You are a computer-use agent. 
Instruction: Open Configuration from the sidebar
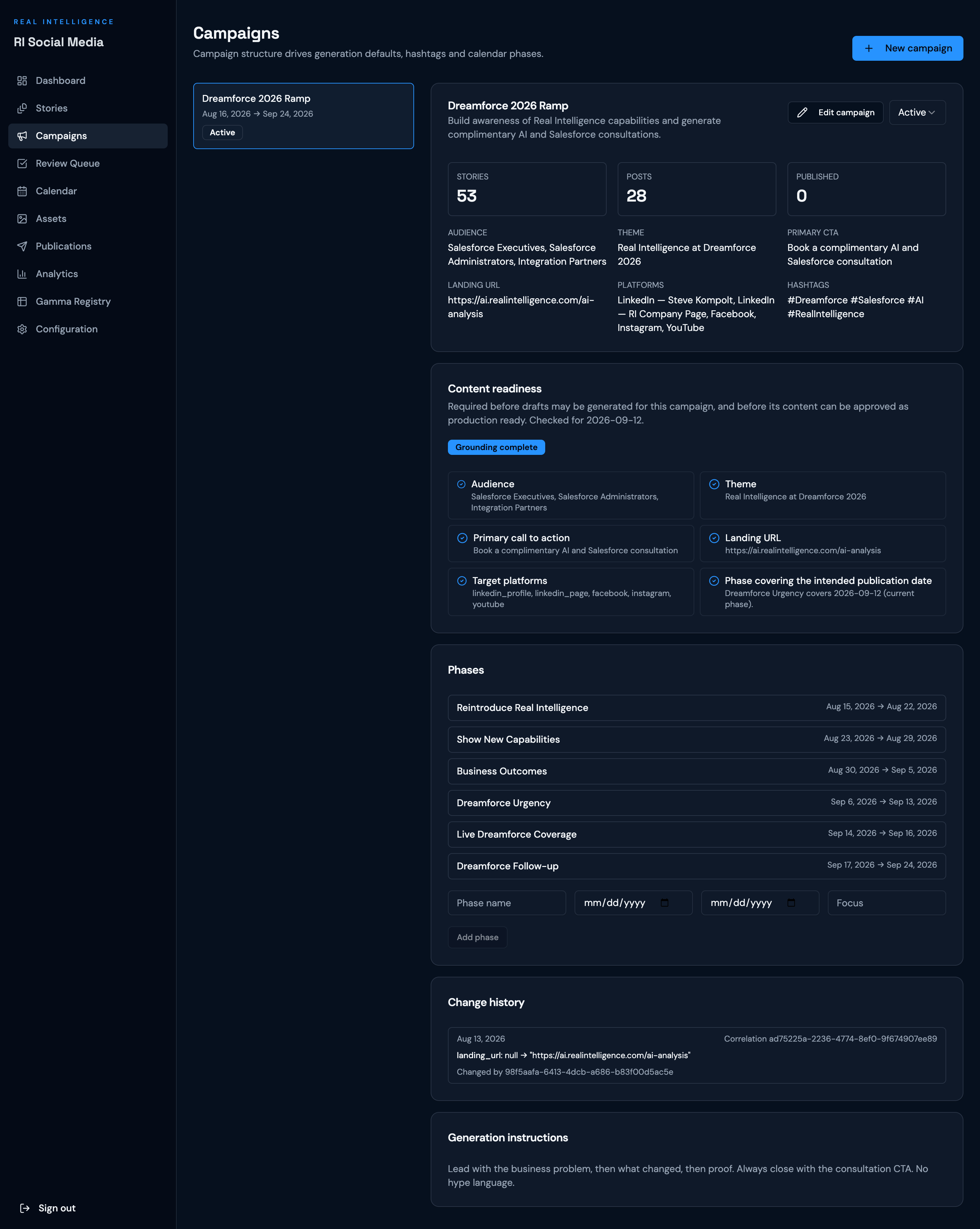[88, 330]
